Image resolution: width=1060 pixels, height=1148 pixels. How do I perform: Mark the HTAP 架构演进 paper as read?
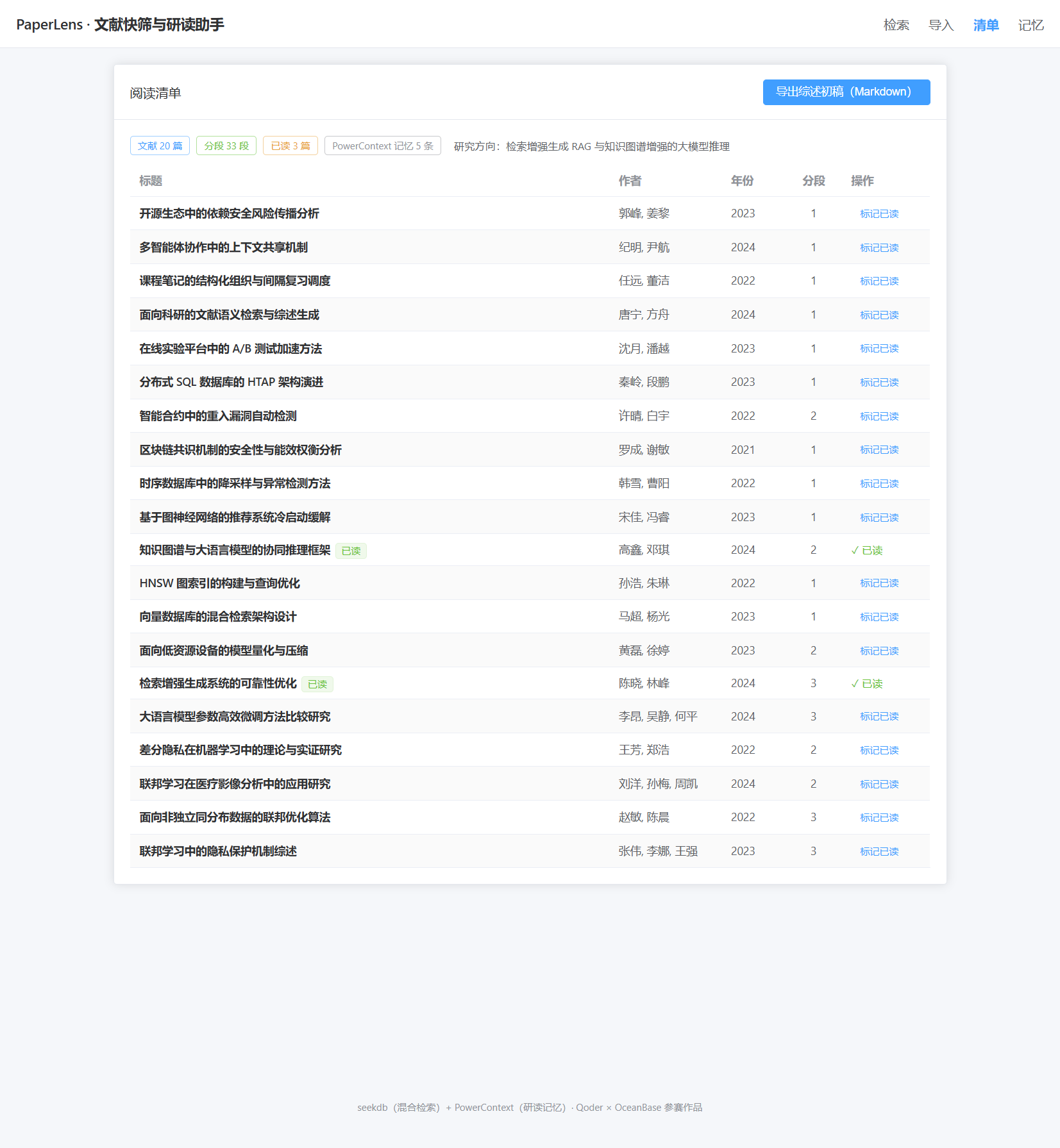coord(879,382)
